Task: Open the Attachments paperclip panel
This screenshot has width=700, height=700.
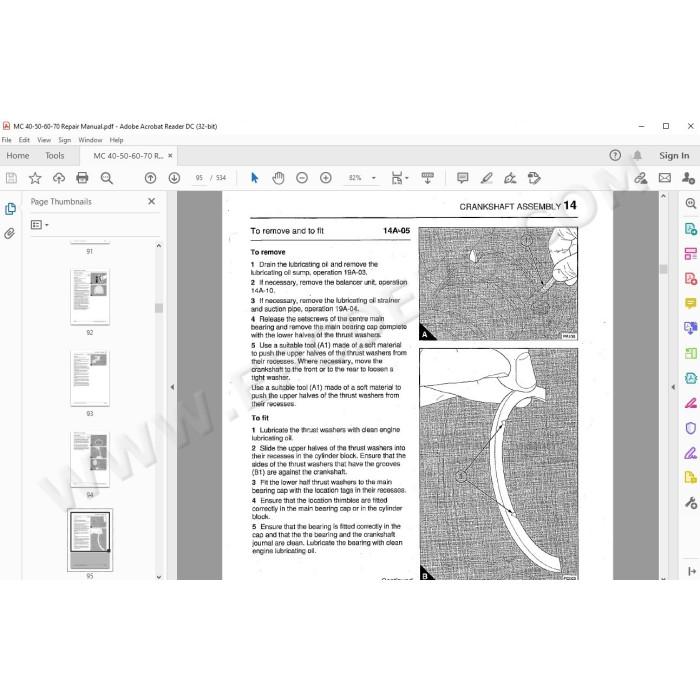Action: pyautogui.click(x=9, y=233)
